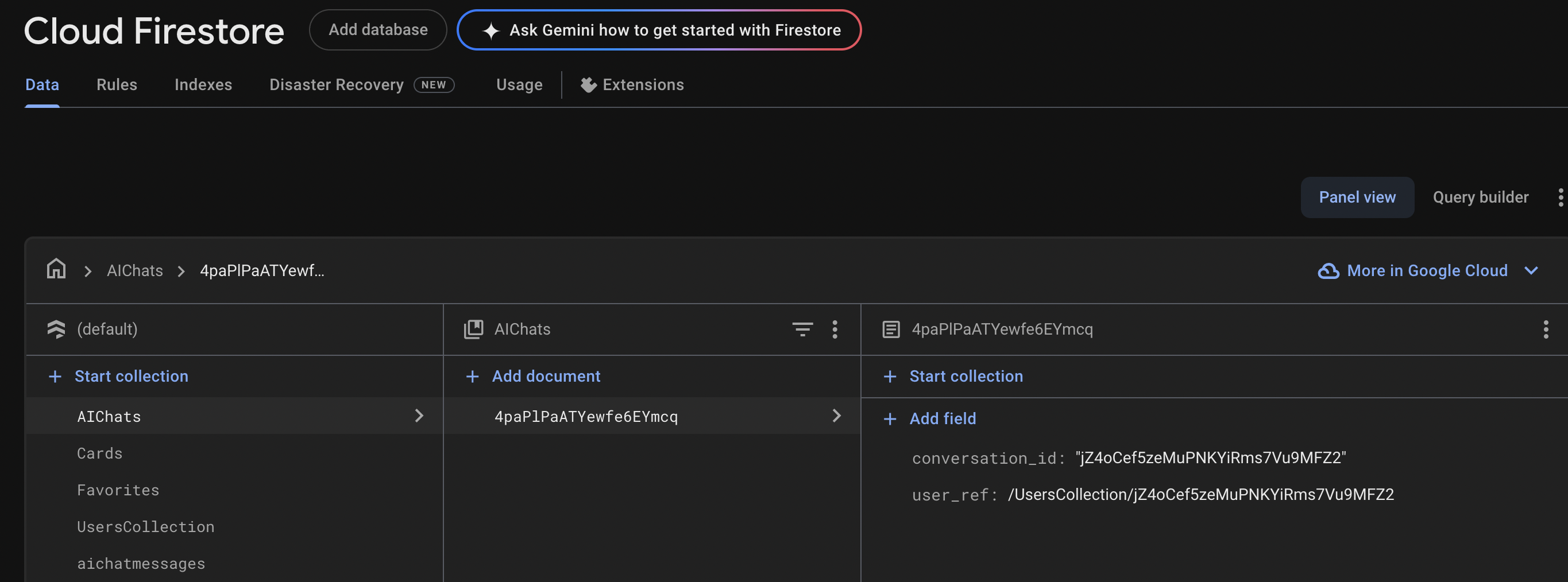Viewport: 1568px width, 582px height.
Task: Expand More in Google Cloud chevron
Action: [1531, 271]
